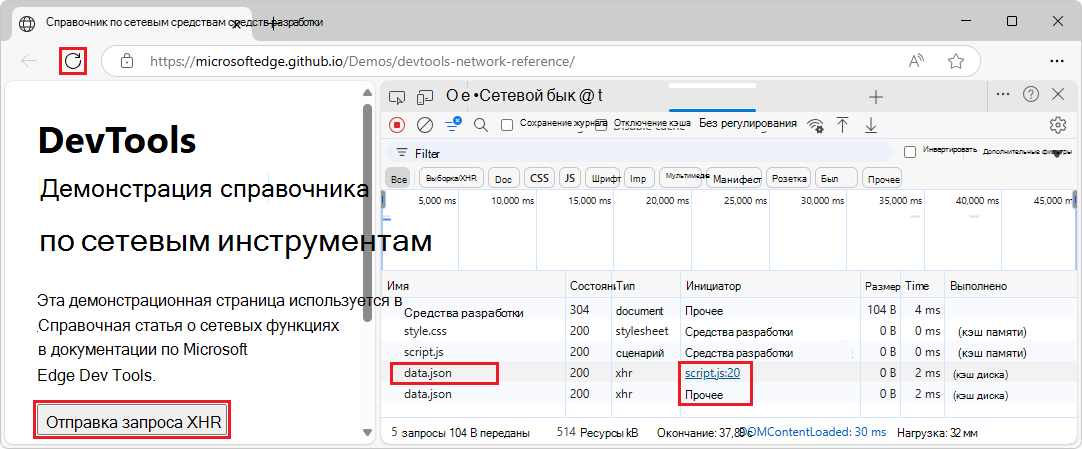Open the browser Settings and more menu

click(1056, 61)
